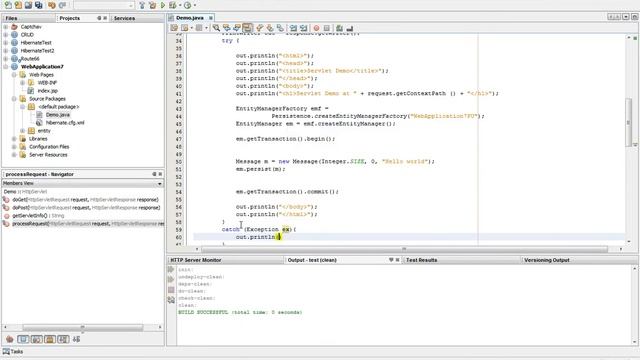This screenshot has height=360, width=640.
Task: Collapse the WebApplication7 project node
Action: (6, 67)
